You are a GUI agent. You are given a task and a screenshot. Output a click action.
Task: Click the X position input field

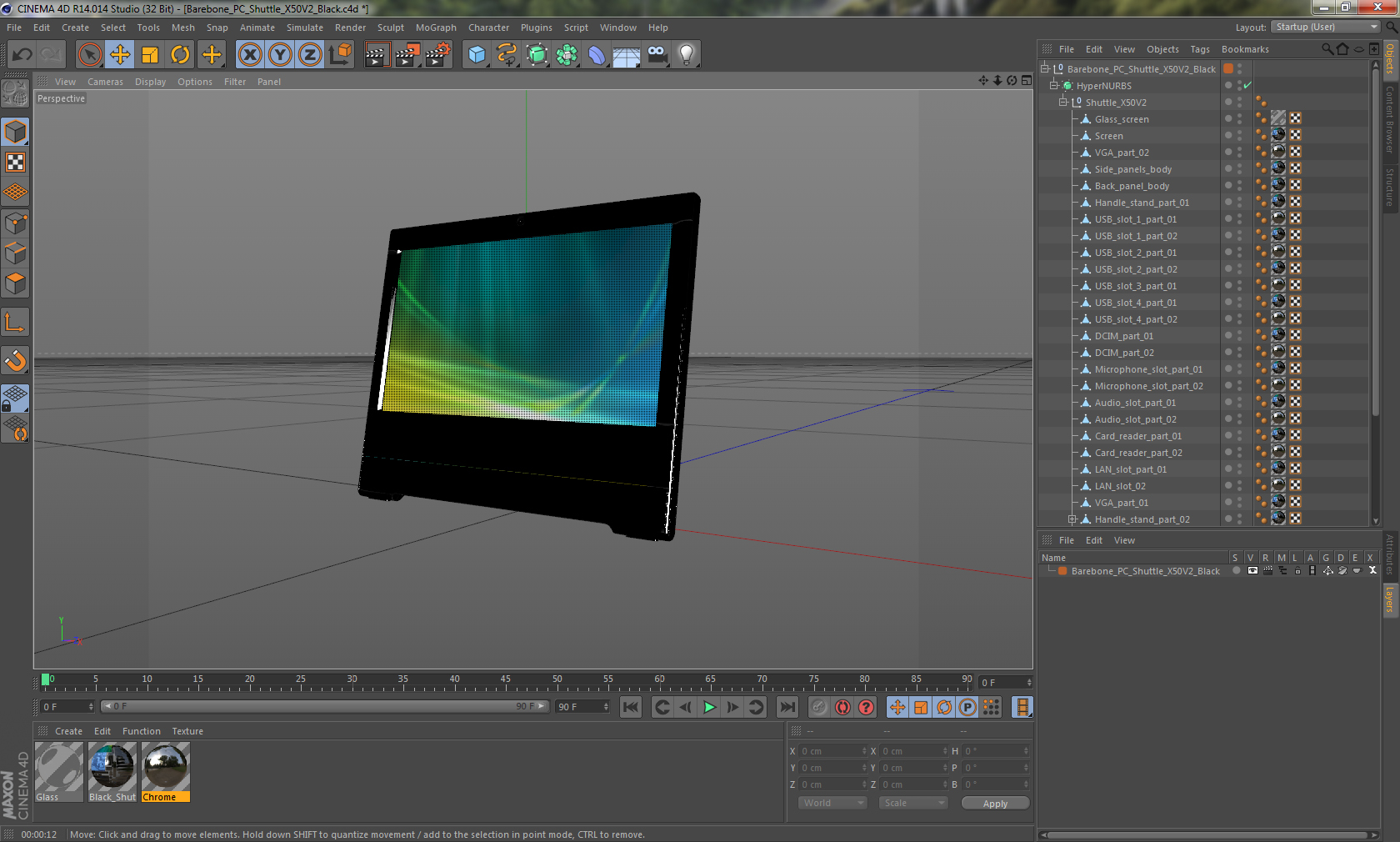pos(833,751)
